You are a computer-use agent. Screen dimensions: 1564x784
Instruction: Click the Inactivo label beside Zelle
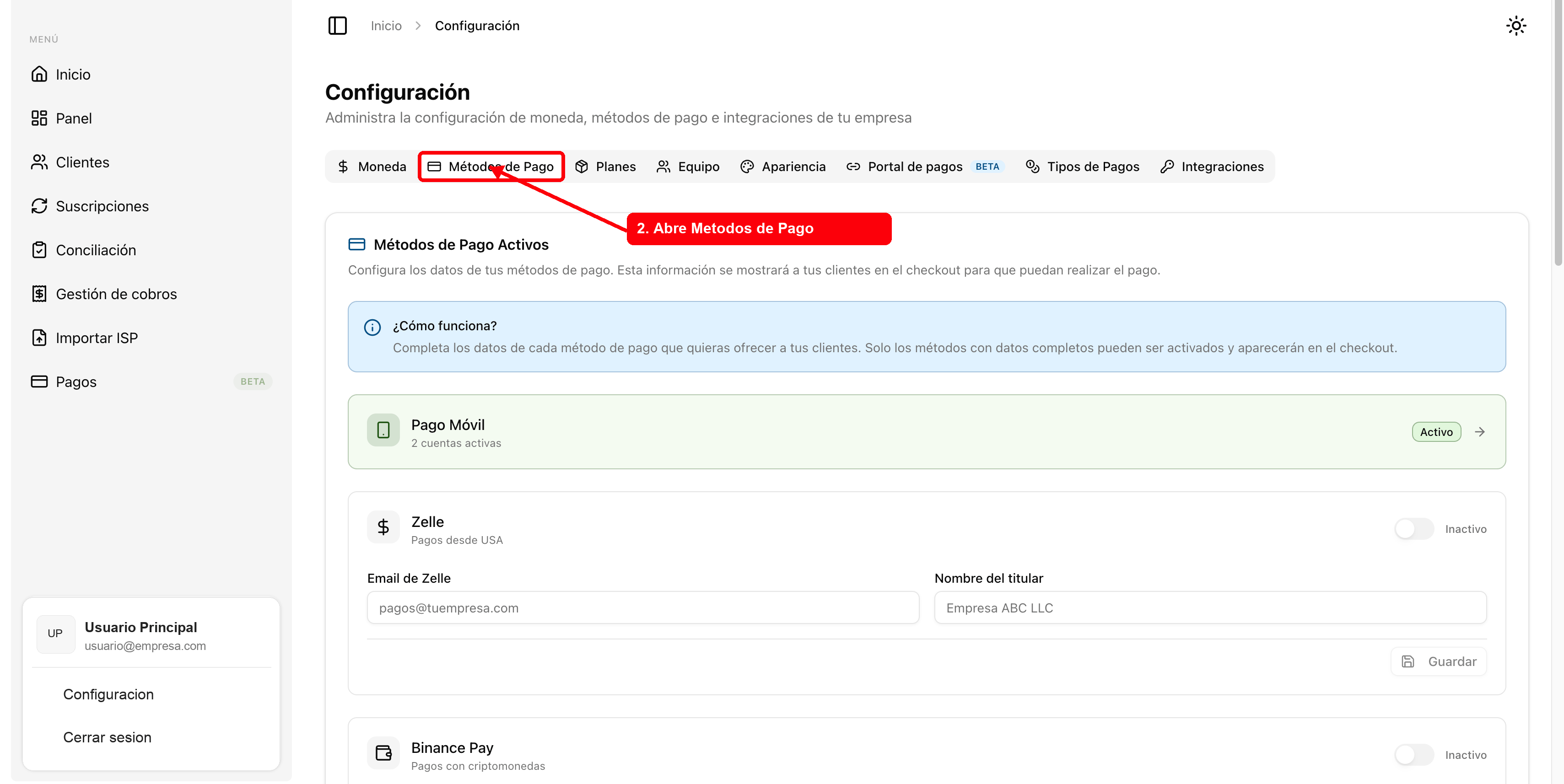pyautogui.click(x=1465, y=528)
